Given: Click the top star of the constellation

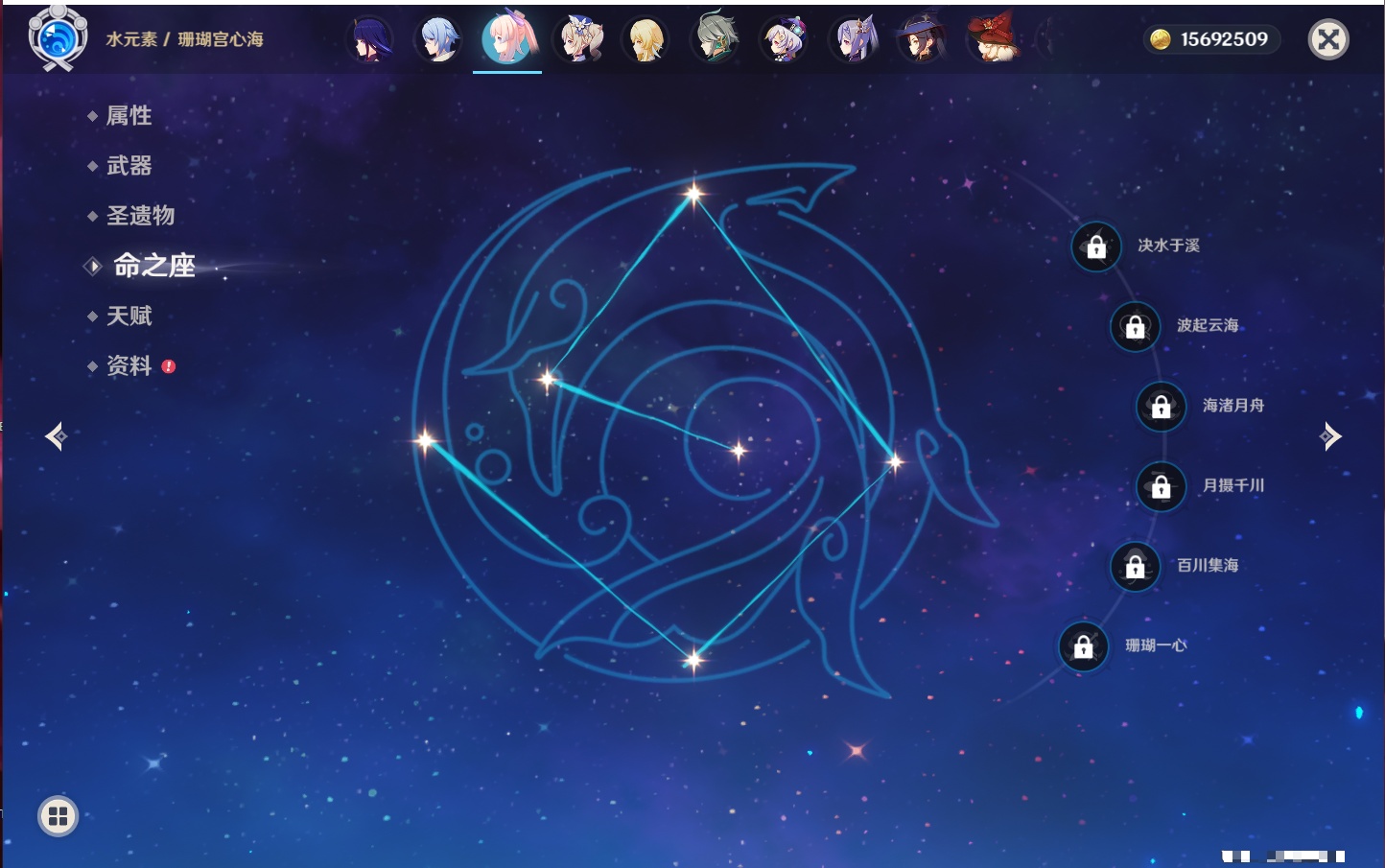Looking at the screenshot, I should (x=693, y=194).
